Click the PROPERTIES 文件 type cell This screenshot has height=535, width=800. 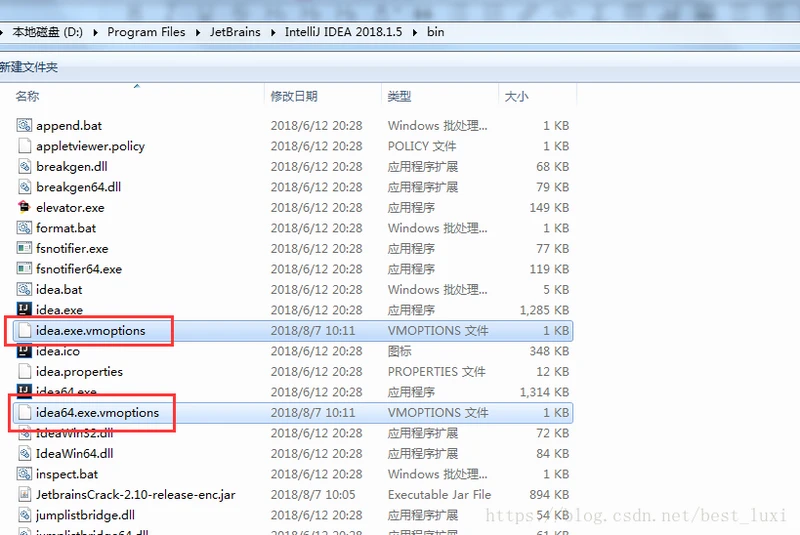point(437,372)
